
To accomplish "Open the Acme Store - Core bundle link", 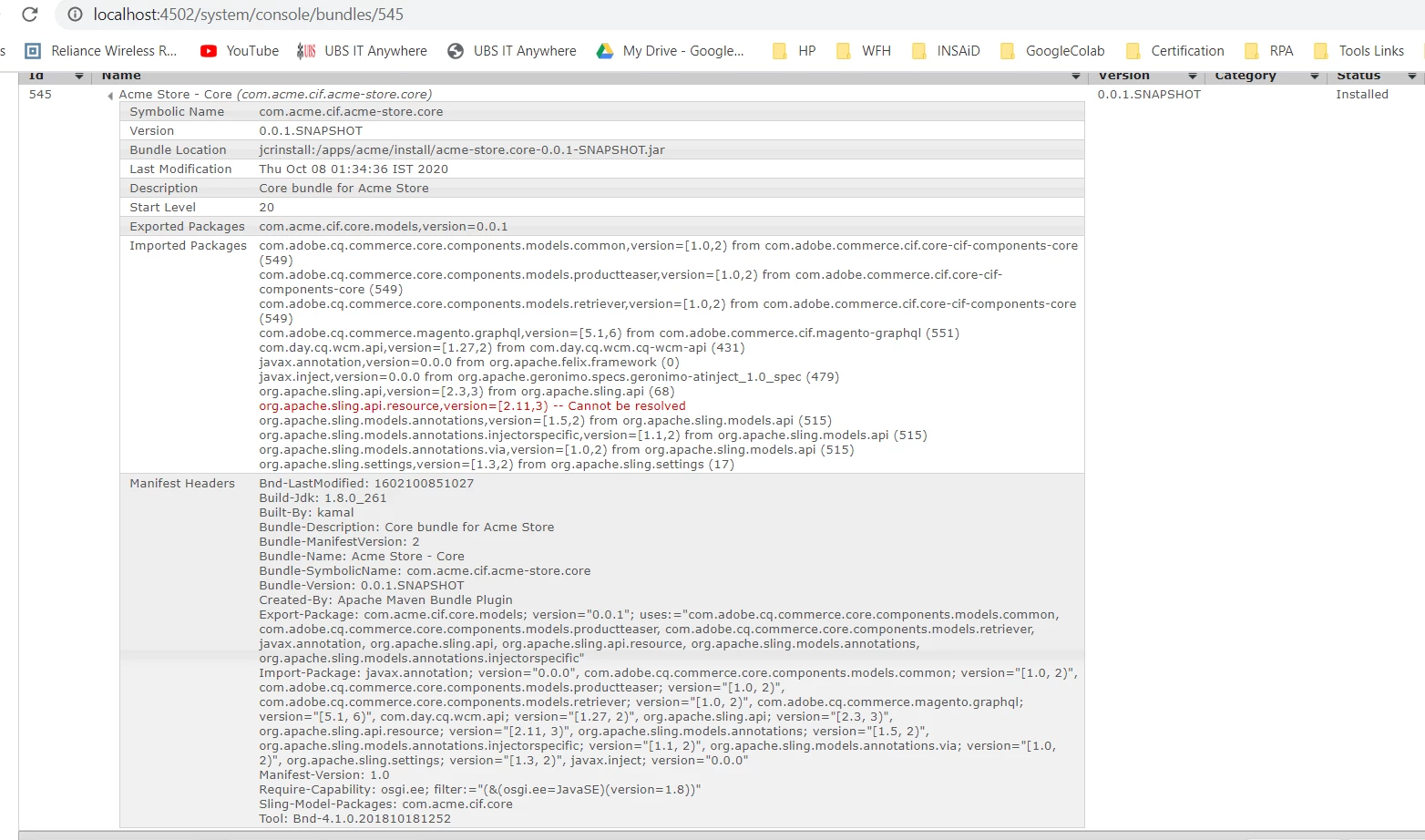I will [275, 95].
